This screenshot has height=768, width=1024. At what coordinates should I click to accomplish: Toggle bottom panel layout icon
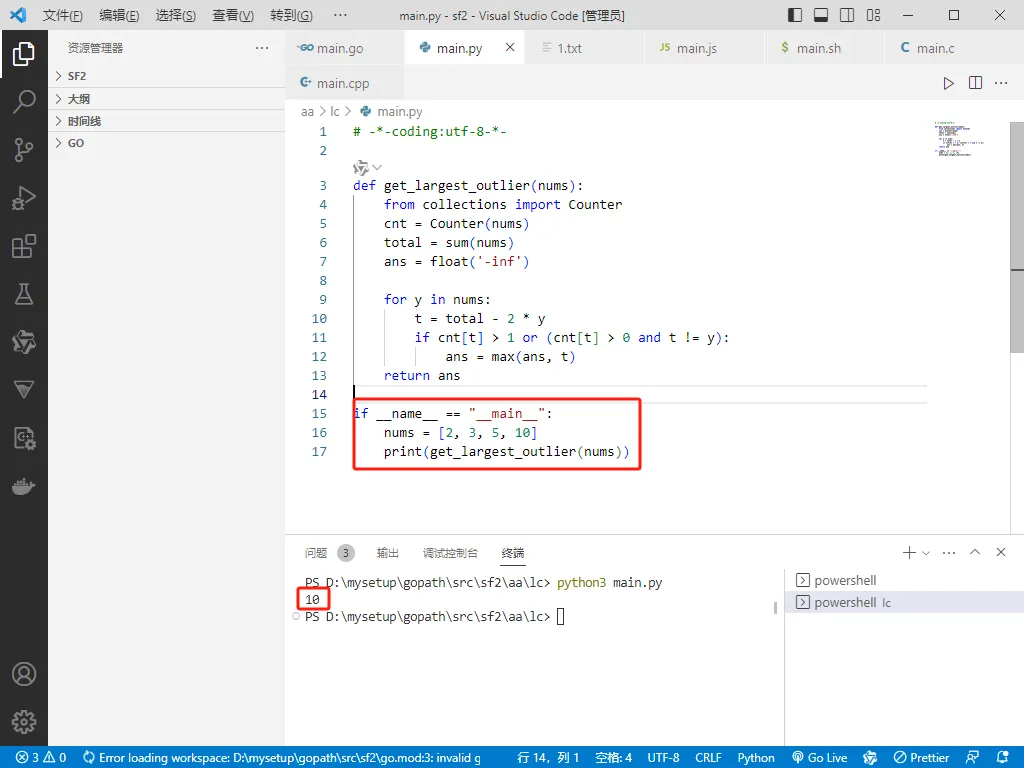pos(821,15)
